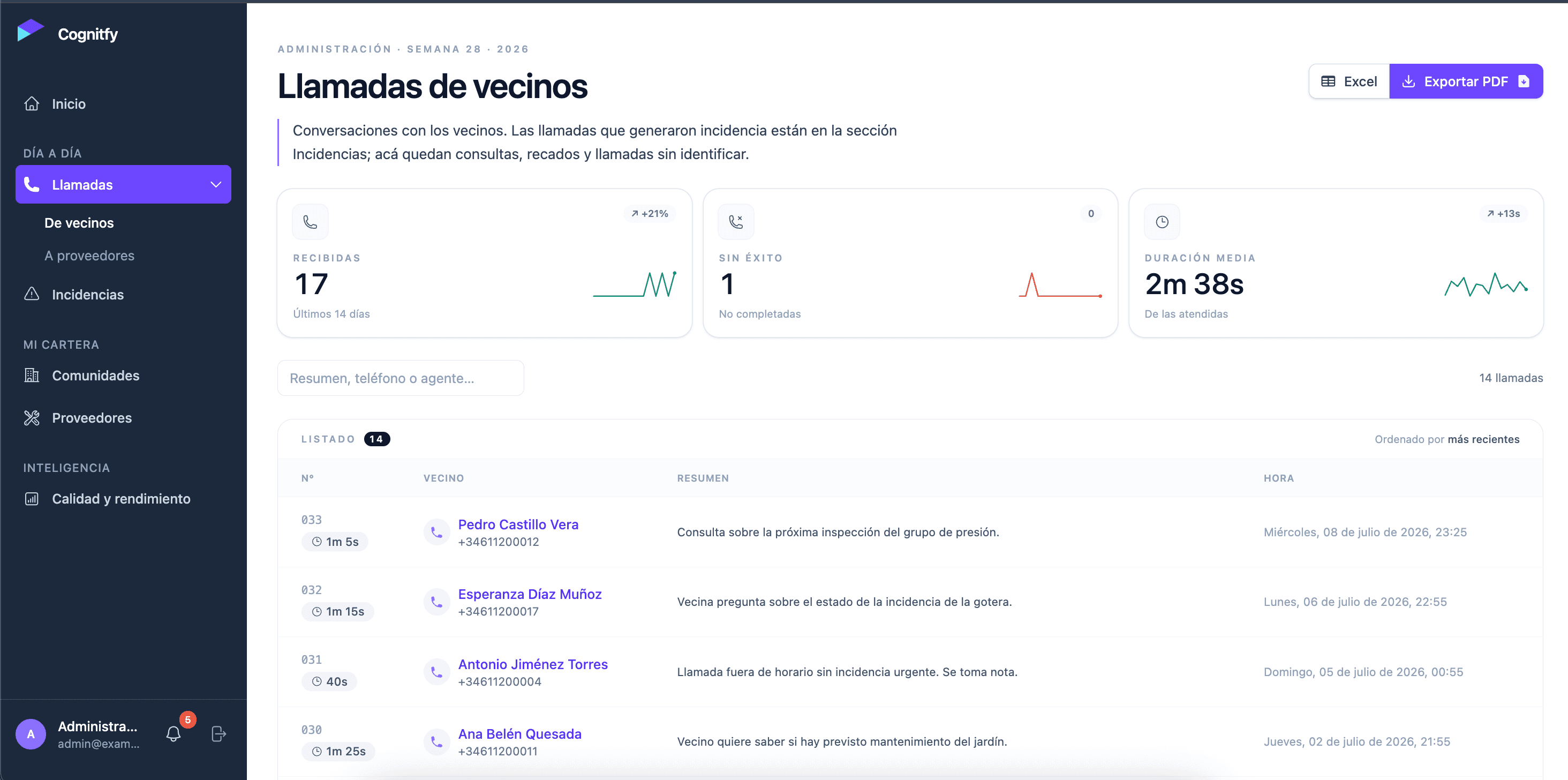This screenshot has height=780, width=1568.
Task: Click the Excel table icon
Action: (1328, 81)
